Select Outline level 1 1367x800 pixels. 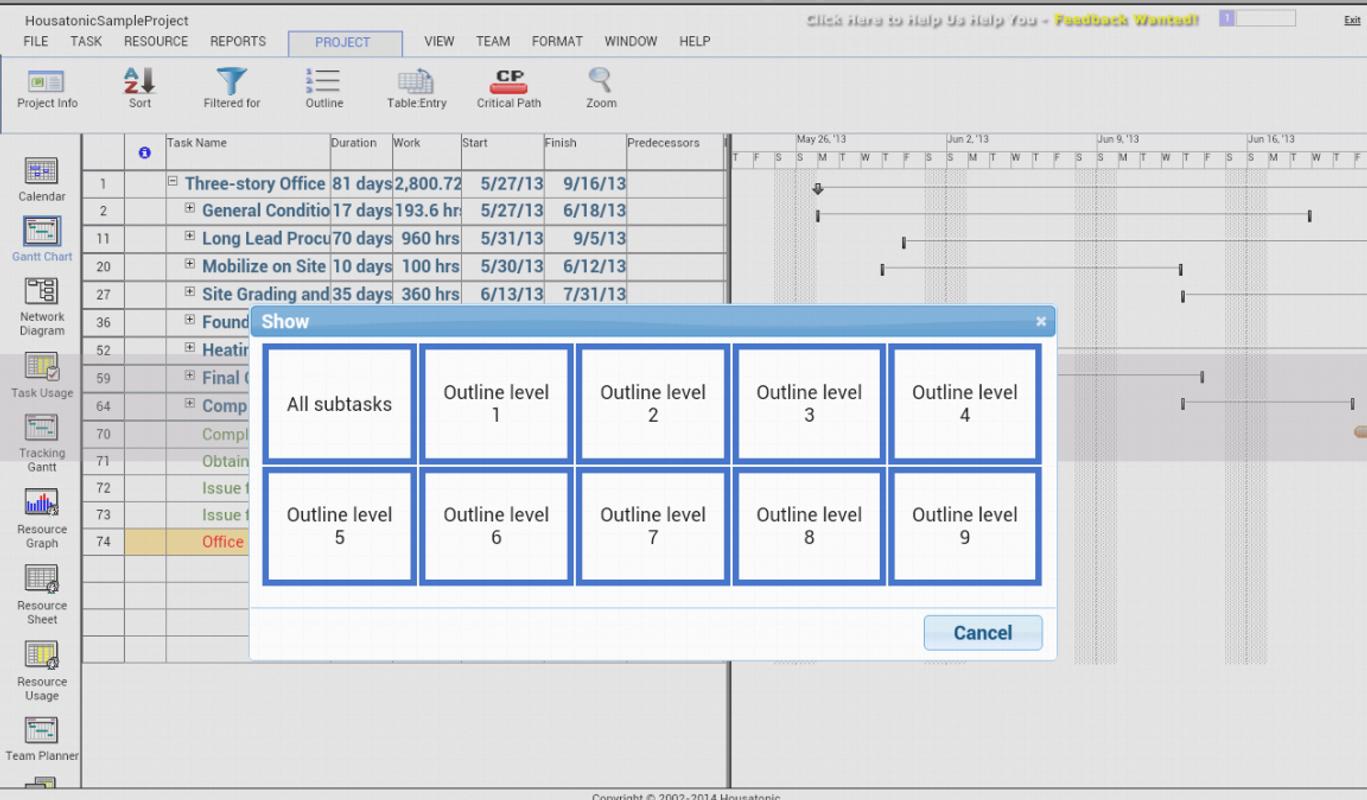point(496,404)
